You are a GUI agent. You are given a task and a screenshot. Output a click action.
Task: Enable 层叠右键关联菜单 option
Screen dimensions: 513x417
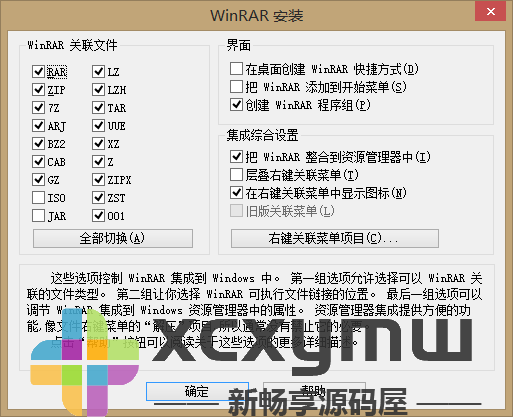point(236,174)
